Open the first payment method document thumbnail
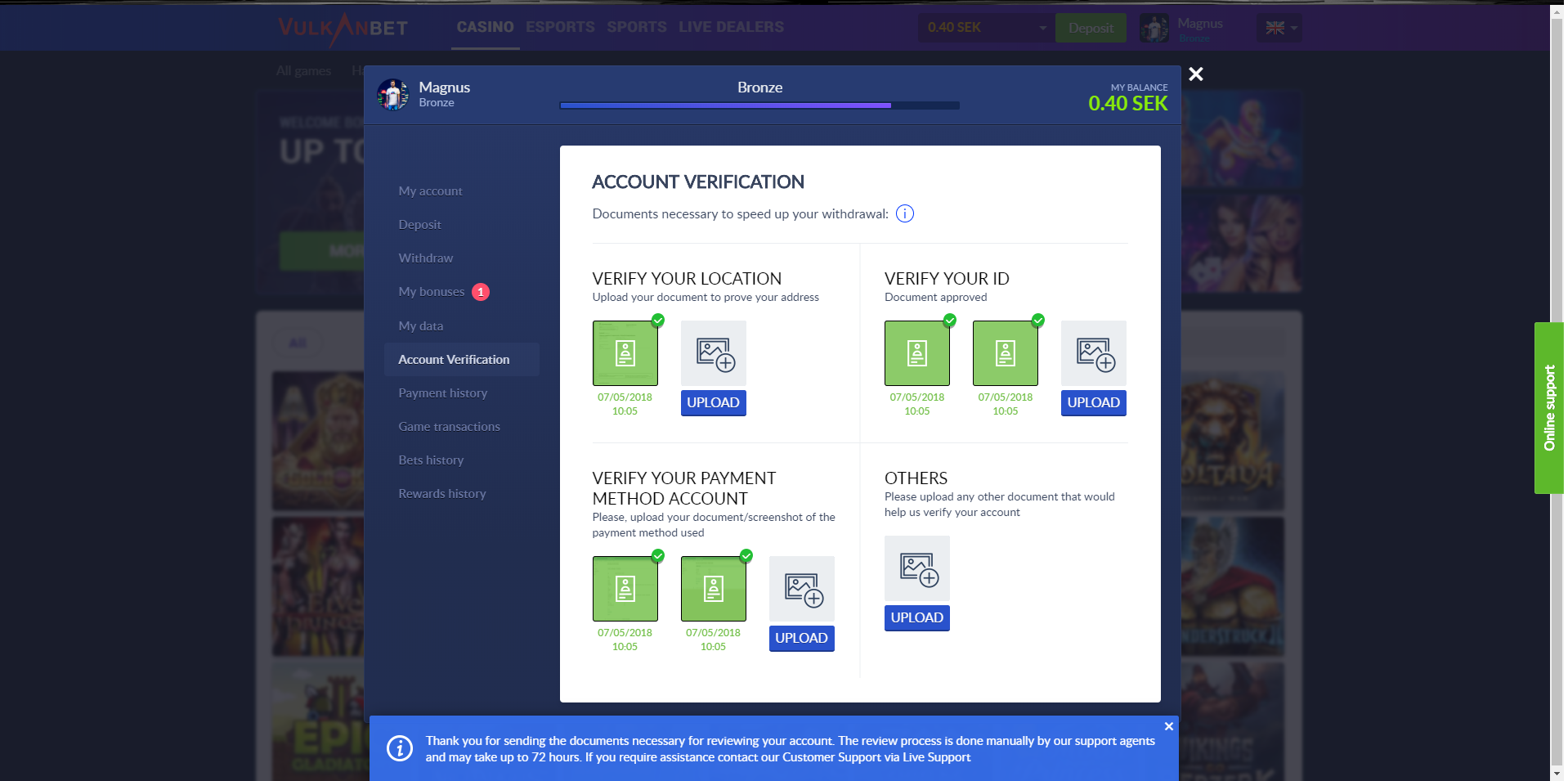The image size is (1568, 781). 625,589
